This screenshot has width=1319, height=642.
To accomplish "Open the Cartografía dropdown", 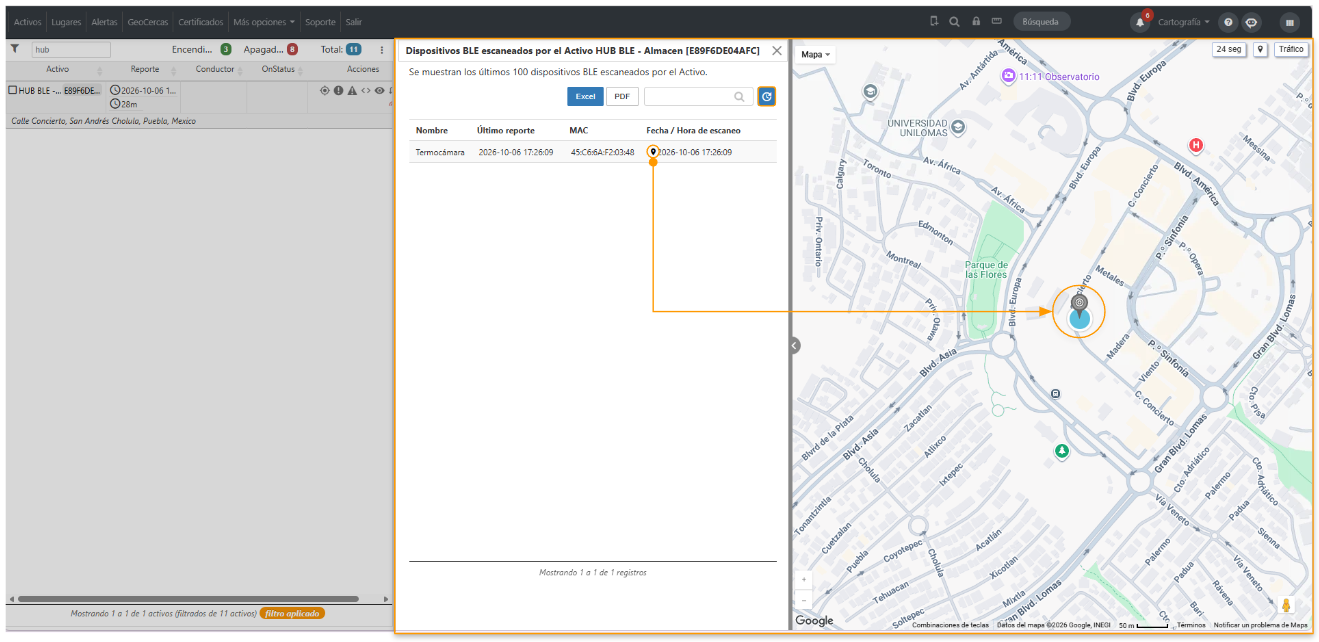I will (1184, 22).
